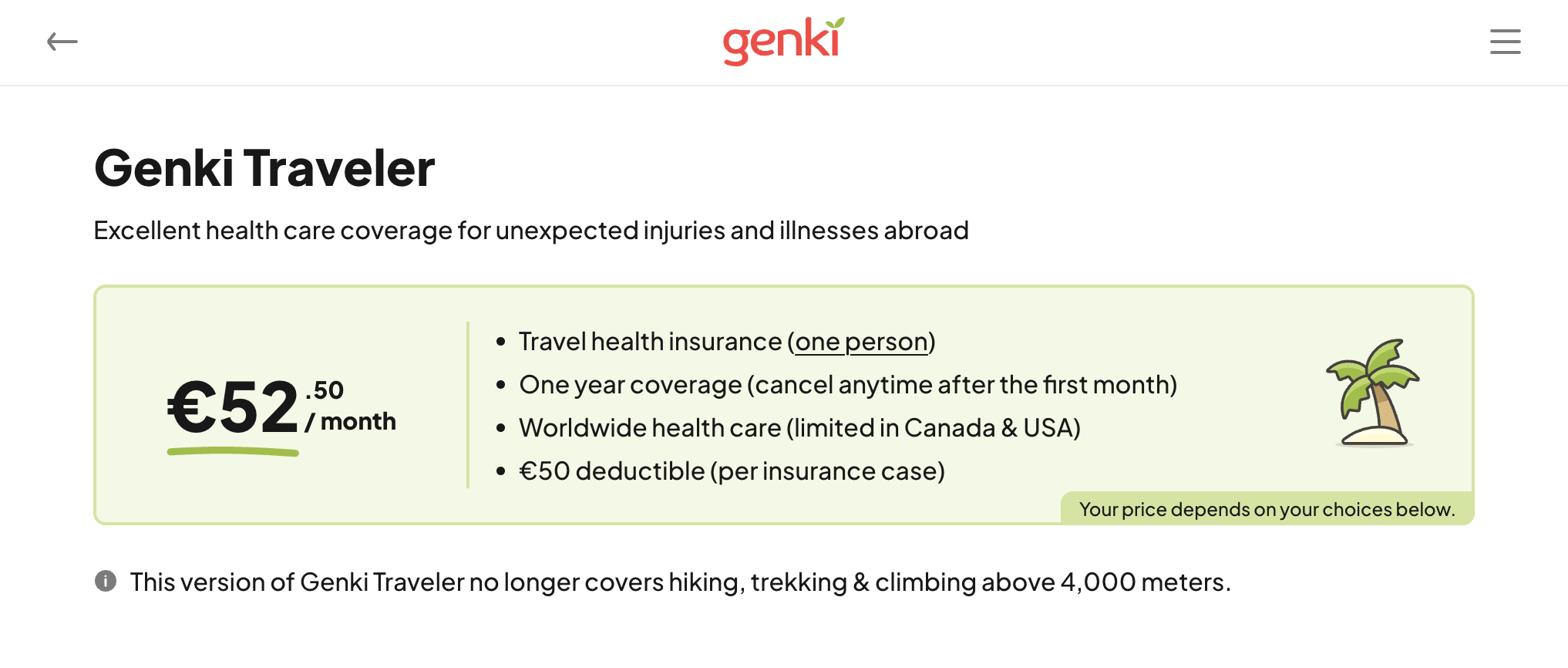Viewport: 1568px width, 668px height.
Task: Click the 'One year coverage' bullet point
Action: (x=848, y=383)
